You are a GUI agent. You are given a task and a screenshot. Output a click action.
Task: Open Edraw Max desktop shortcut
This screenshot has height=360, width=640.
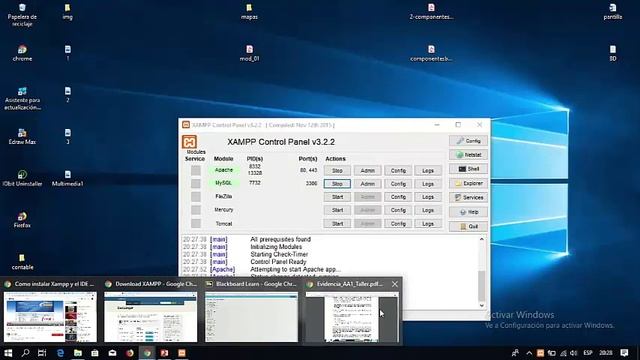(x=22, y=137)
